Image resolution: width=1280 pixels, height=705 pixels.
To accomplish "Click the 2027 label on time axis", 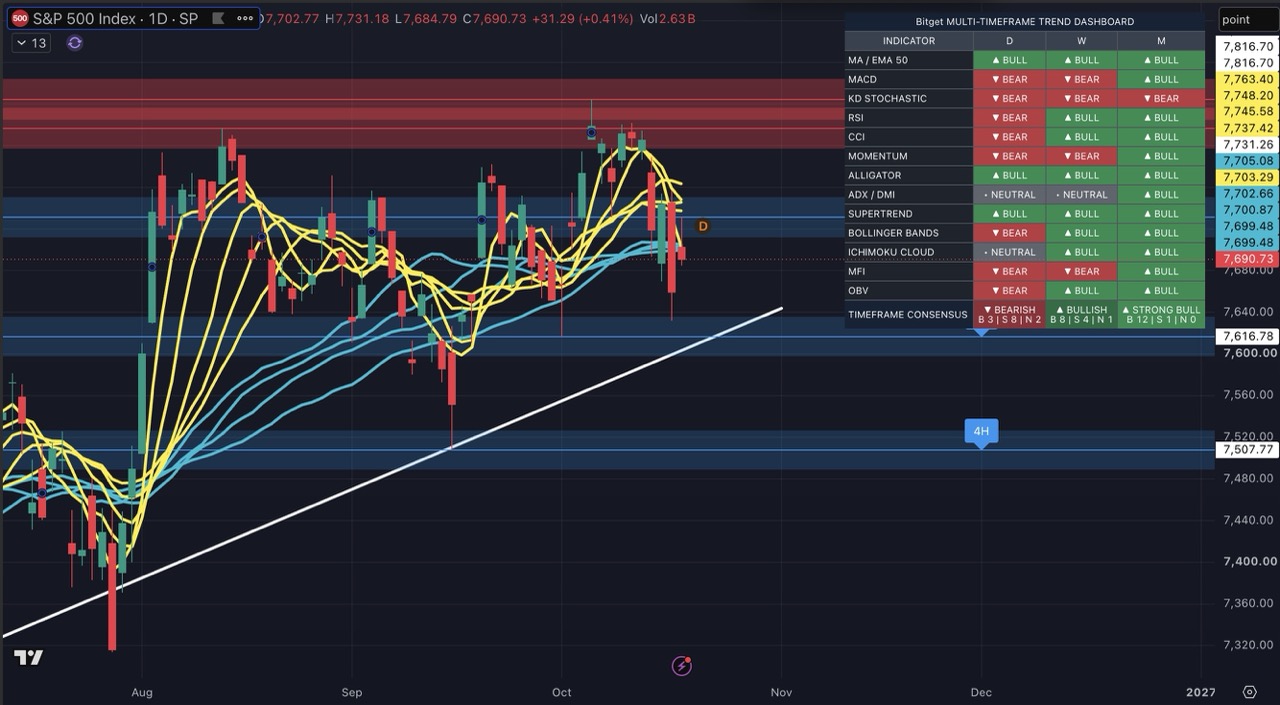I will point(1200,692).
